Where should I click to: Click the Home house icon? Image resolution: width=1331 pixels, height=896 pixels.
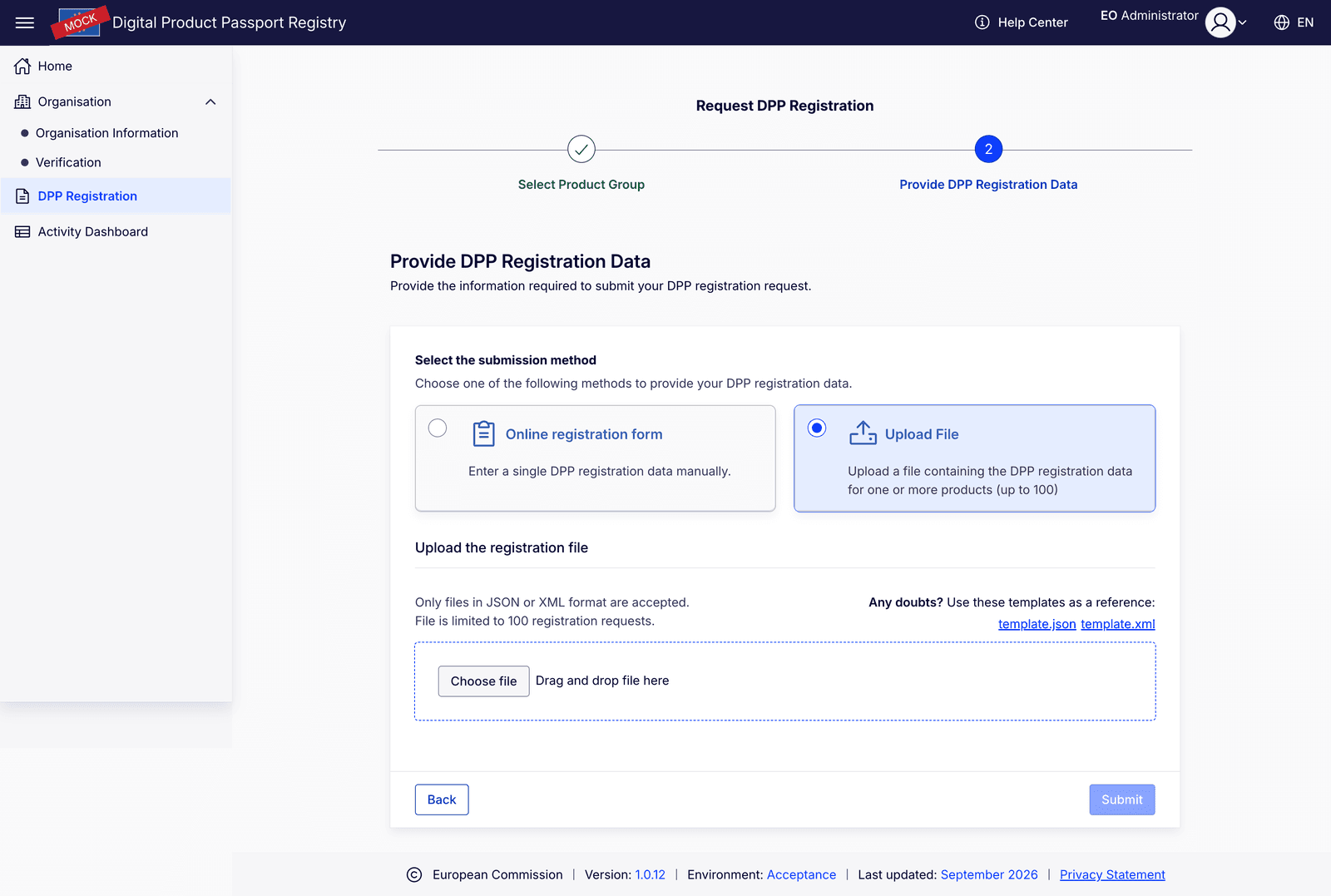click(22, 66)
